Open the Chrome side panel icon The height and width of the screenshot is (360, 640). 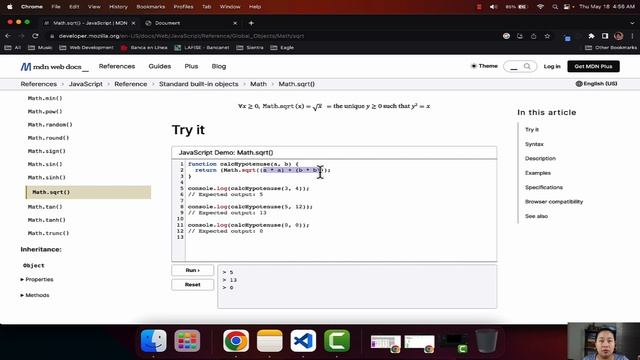pos(605,36)
